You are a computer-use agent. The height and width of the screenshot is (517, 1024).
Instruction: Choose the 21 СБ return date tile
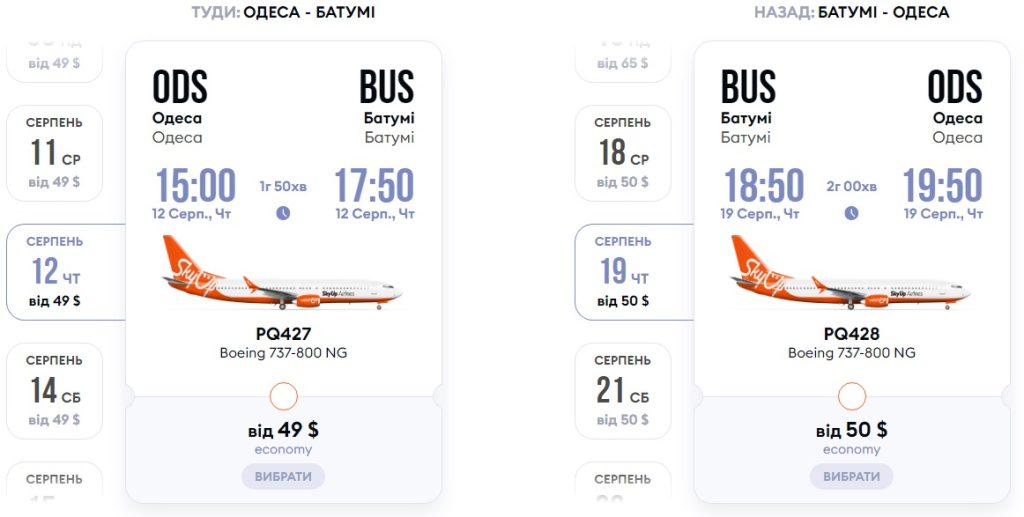623,390
